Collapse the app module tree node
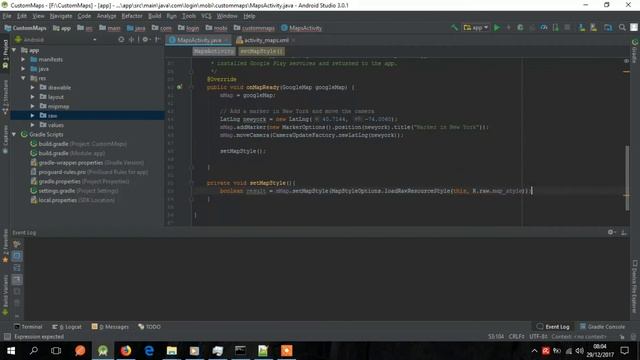 pos(14,50)
